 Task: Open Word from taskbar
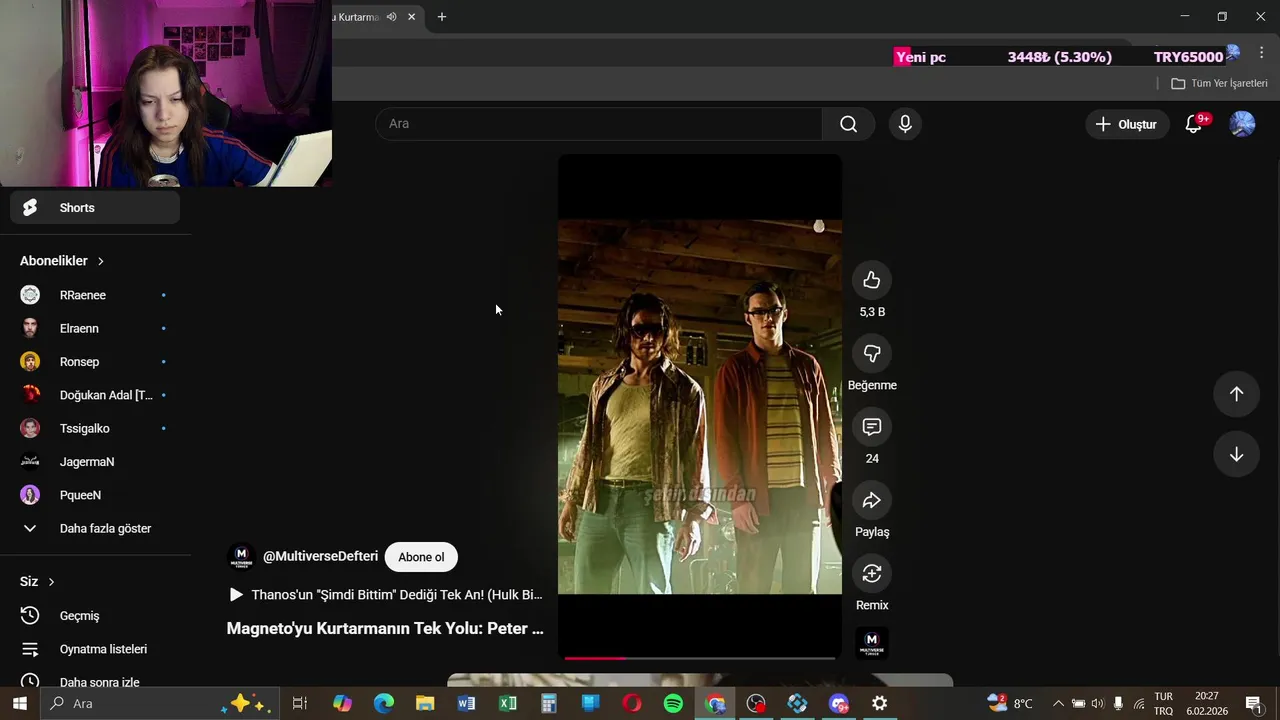466,704
